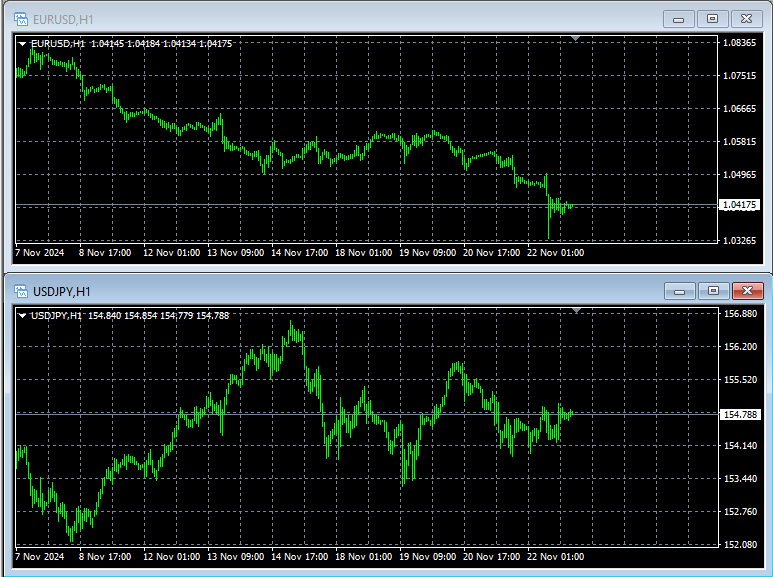Image resolution: width=773 pixels, height=577 pixels.
Task: Click the USDJPY OHLC quote text in chart
Action: click(158, 316)
